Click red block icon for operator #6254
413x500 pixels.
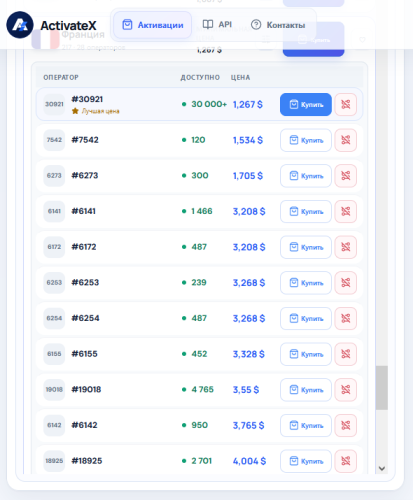click(x=346, y=319)
